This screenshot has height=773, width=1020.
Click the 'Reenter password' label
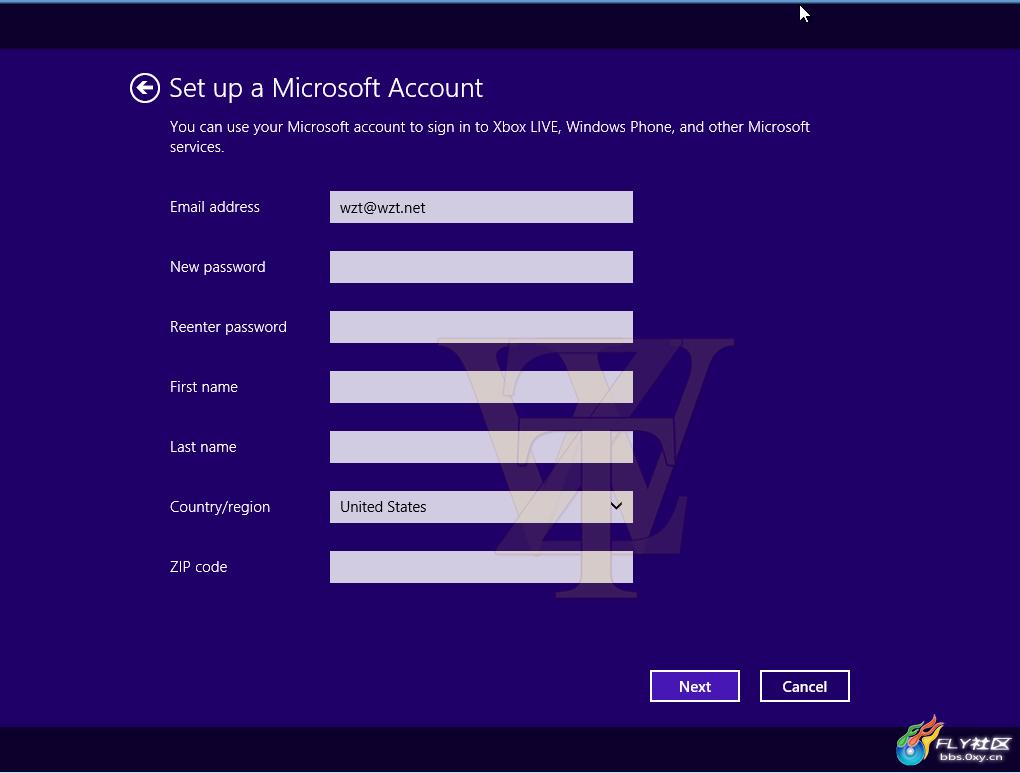[228, 327]
